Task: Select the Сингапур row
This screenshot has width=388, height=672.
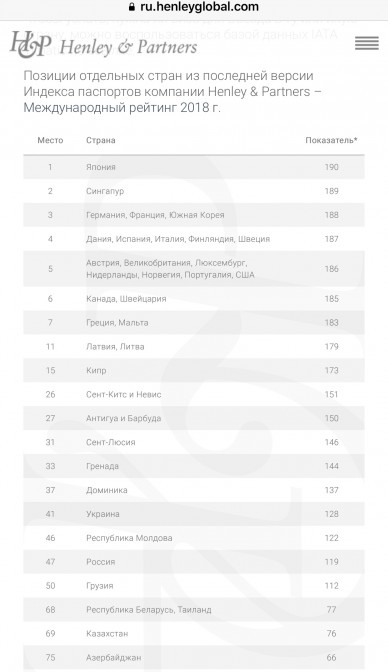Action: click(194, 191)
